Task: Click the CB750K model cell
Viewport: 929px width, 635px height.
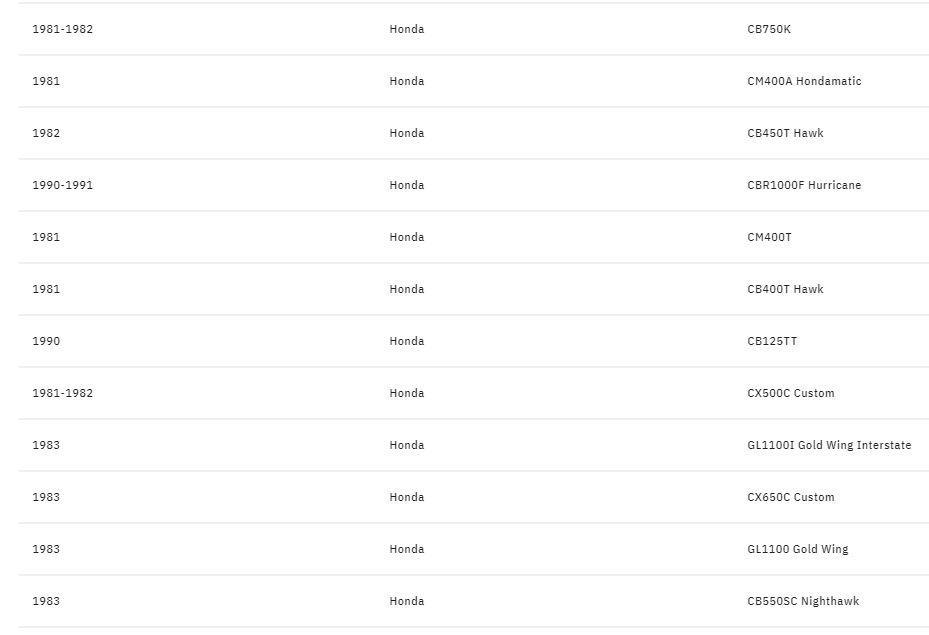Action: pyautogui.click(x=768, y=29)
